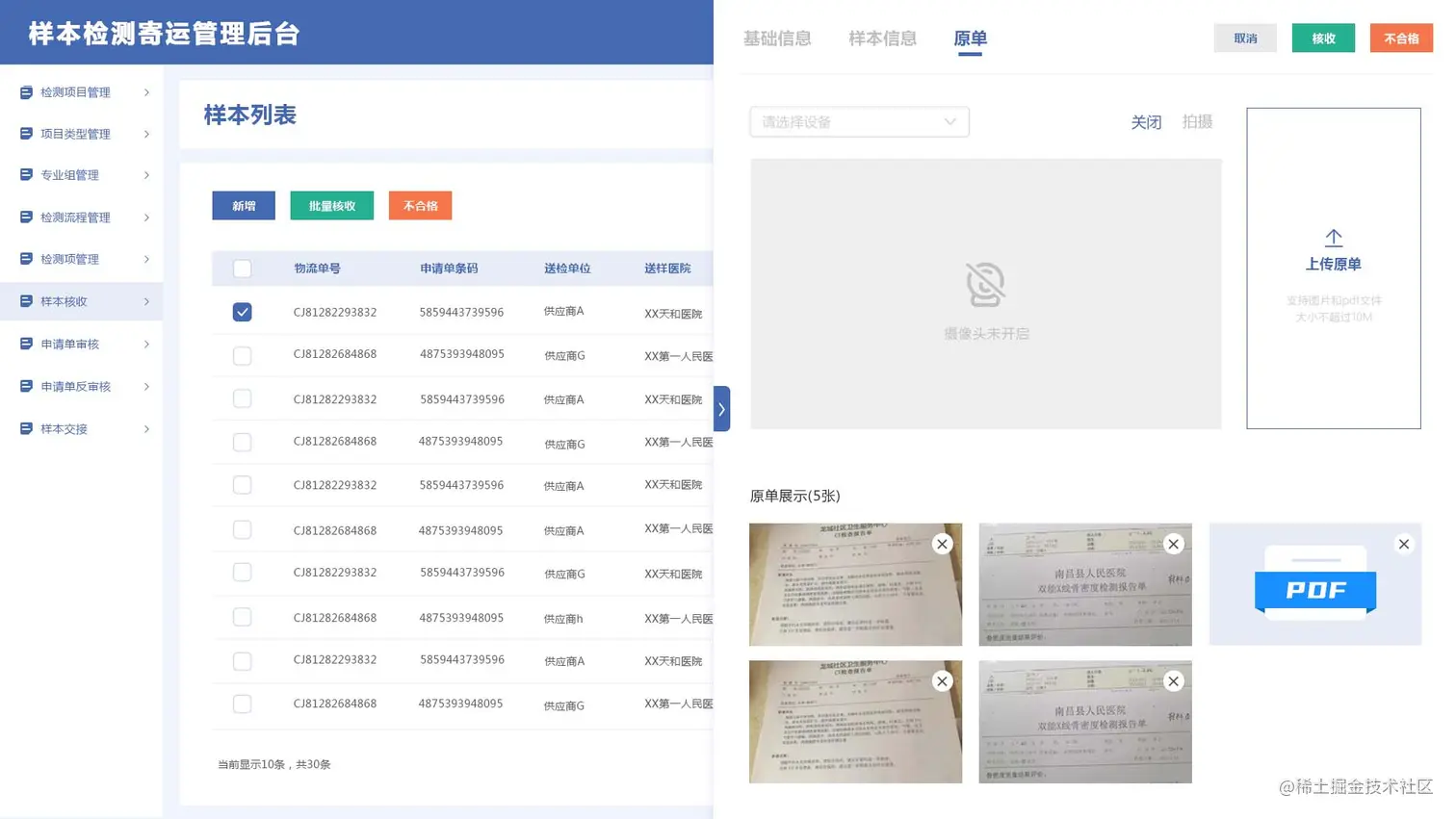Click the 样本列表 page title

pyautogui.click(x=249, y=115)
